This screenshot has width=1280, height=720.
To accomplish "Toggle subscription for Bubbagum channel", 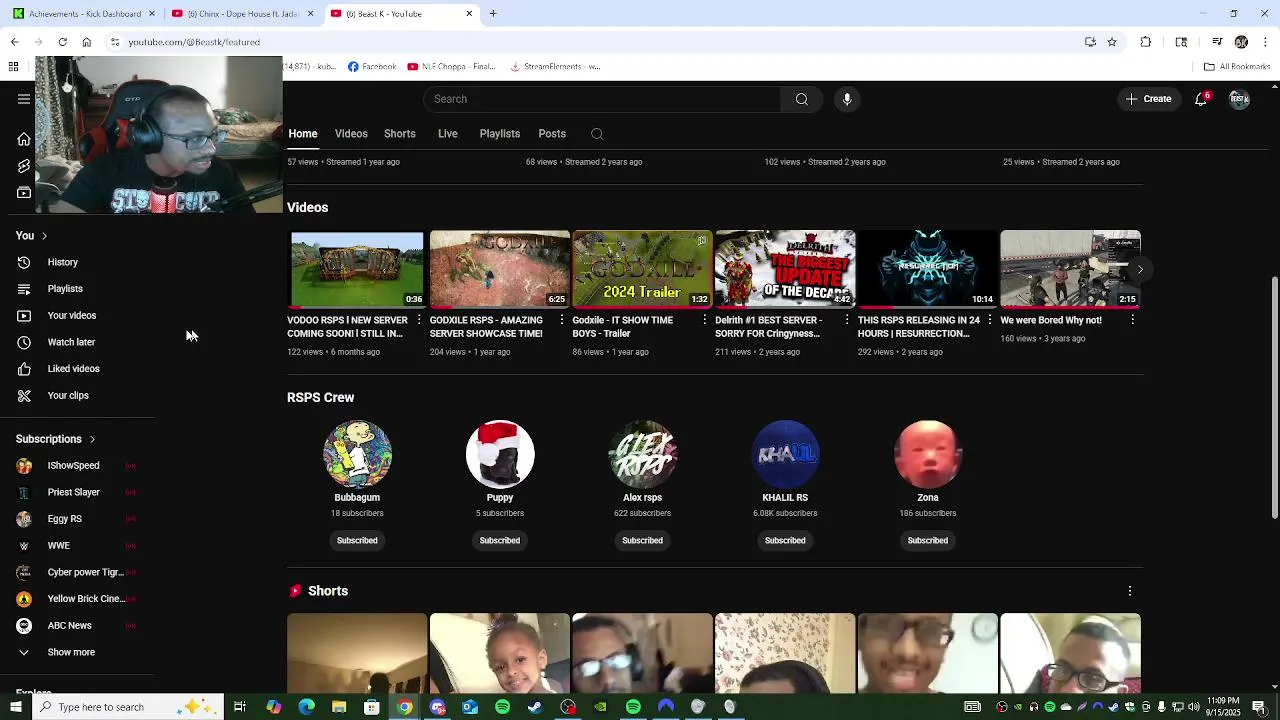I will coord(357,541).
